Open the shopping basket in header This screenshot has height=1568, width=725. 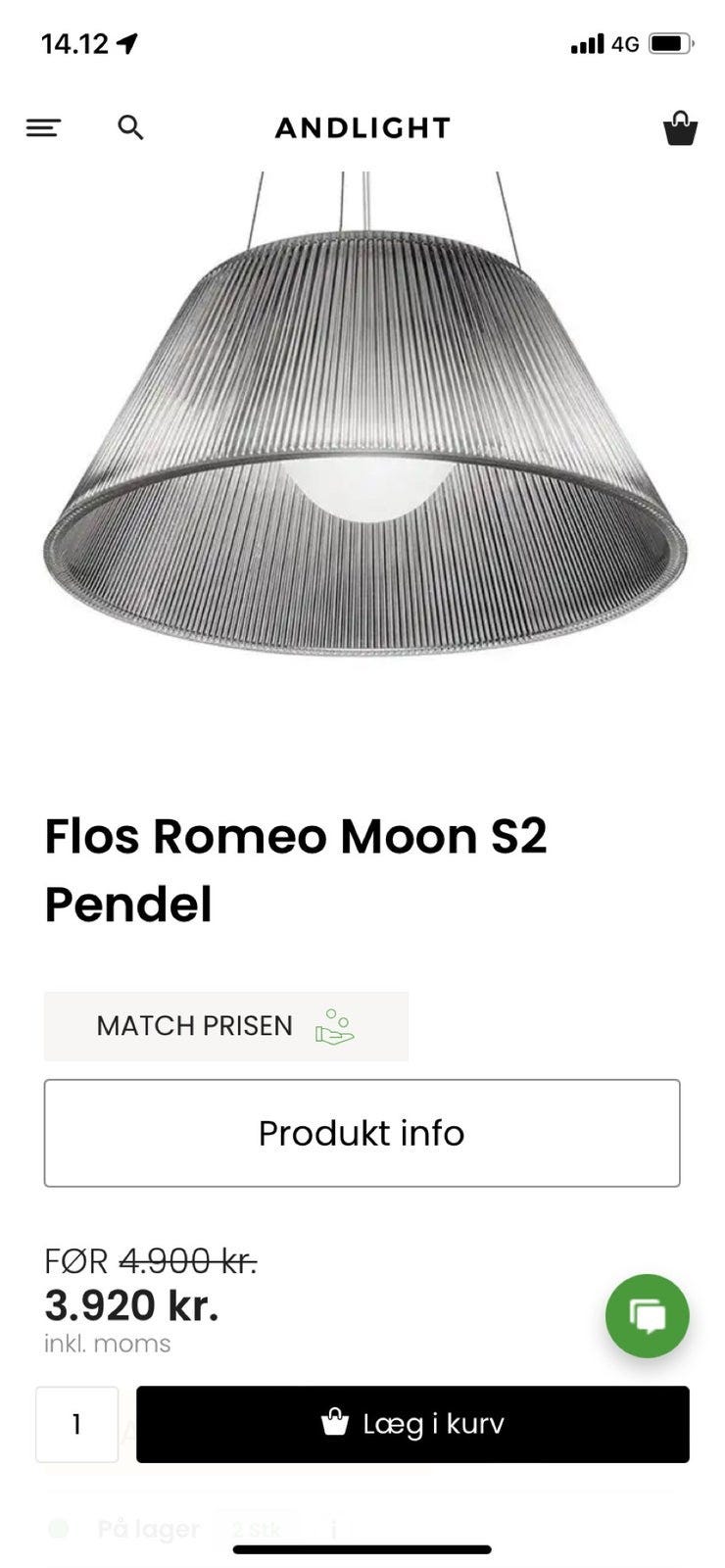click(680, 128)
